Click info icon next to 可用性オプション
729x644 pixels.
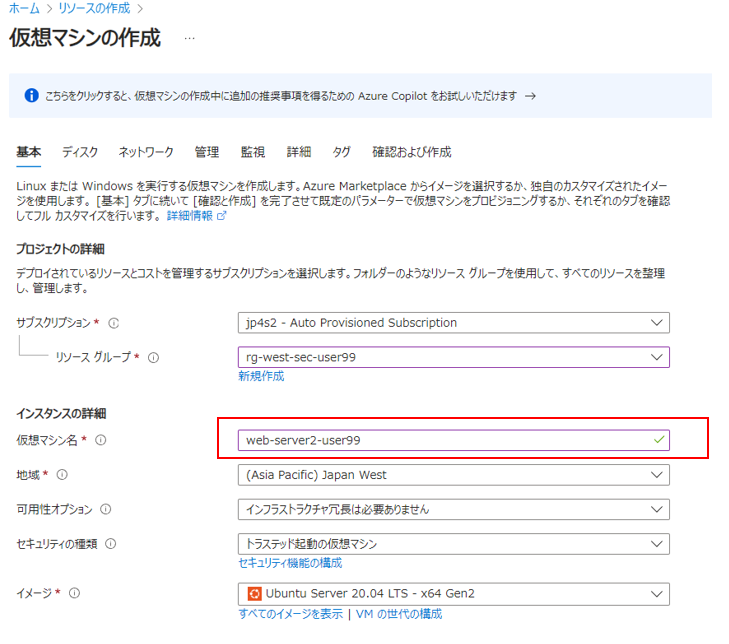[106, 509]
